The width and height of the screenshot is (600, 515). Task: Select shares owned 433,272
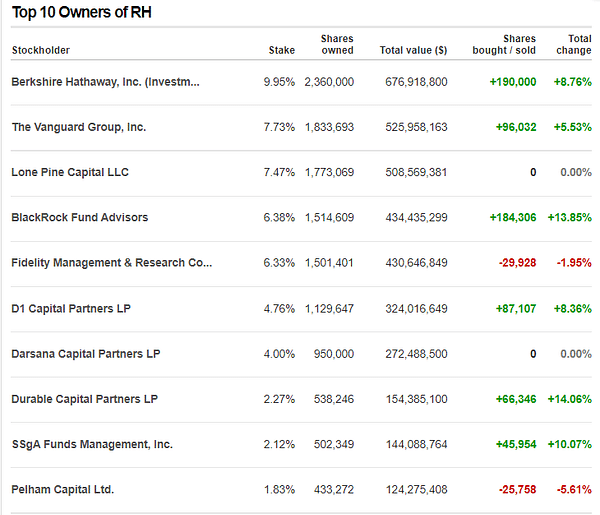[x=334, y=489]
